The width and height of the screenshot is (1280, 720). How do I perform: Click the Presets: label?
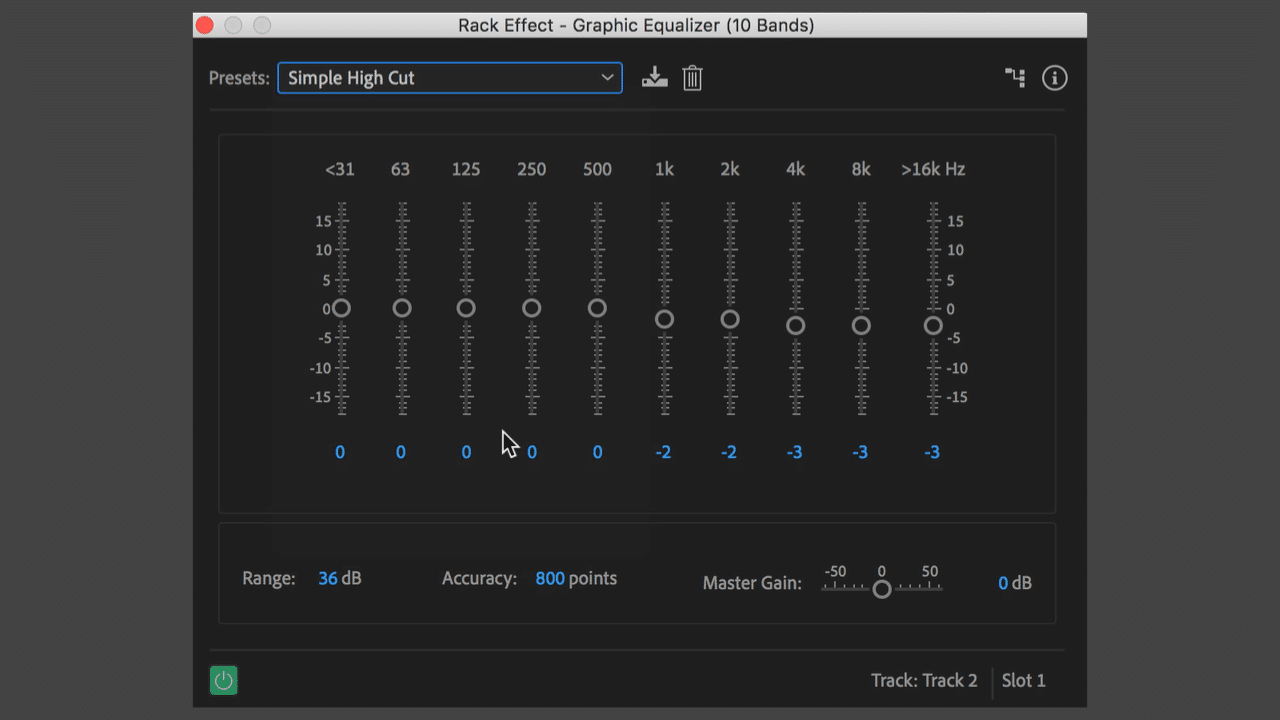pos(239,78)
